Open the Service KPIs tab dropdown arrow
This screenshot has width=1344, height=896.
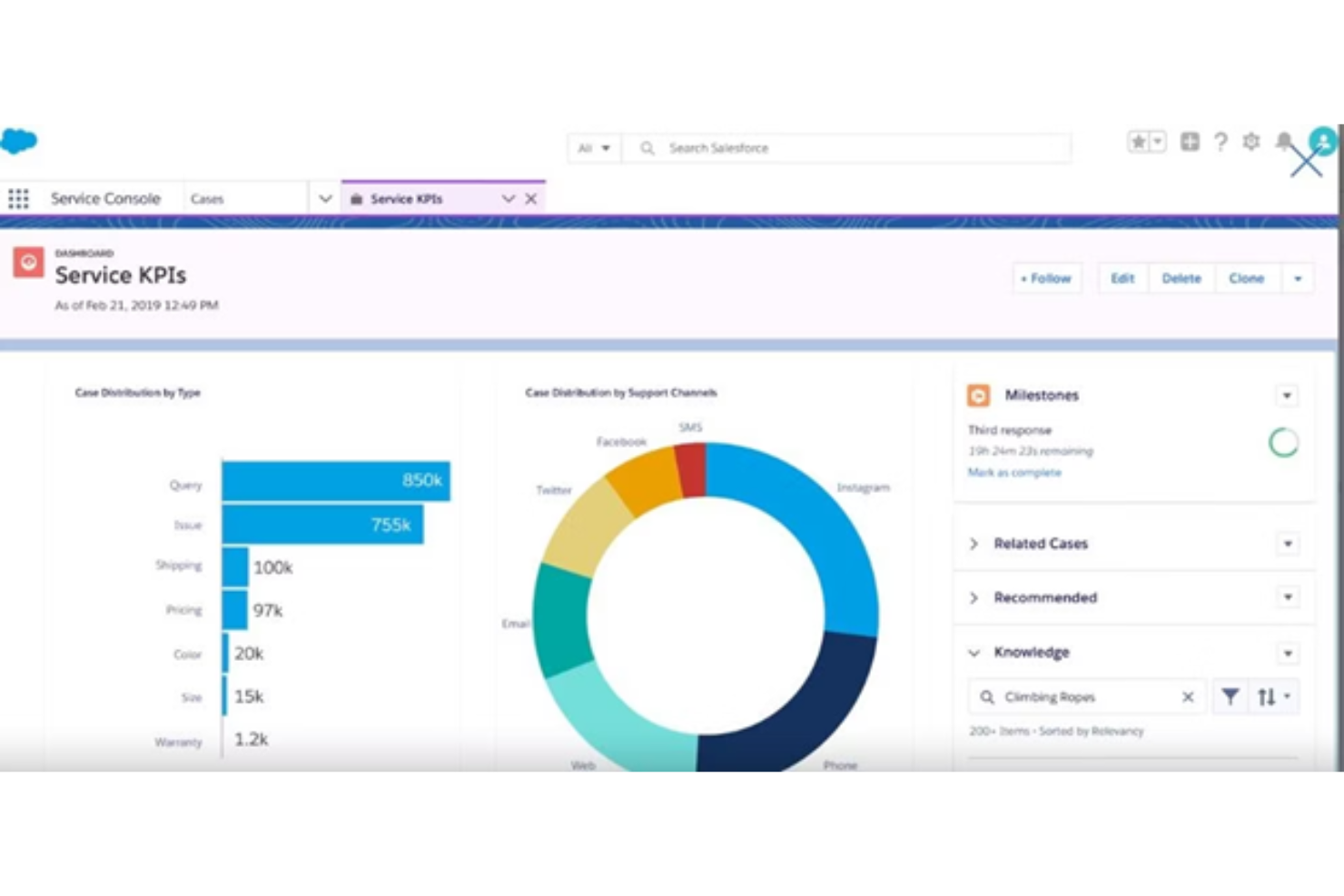(508, 199)
